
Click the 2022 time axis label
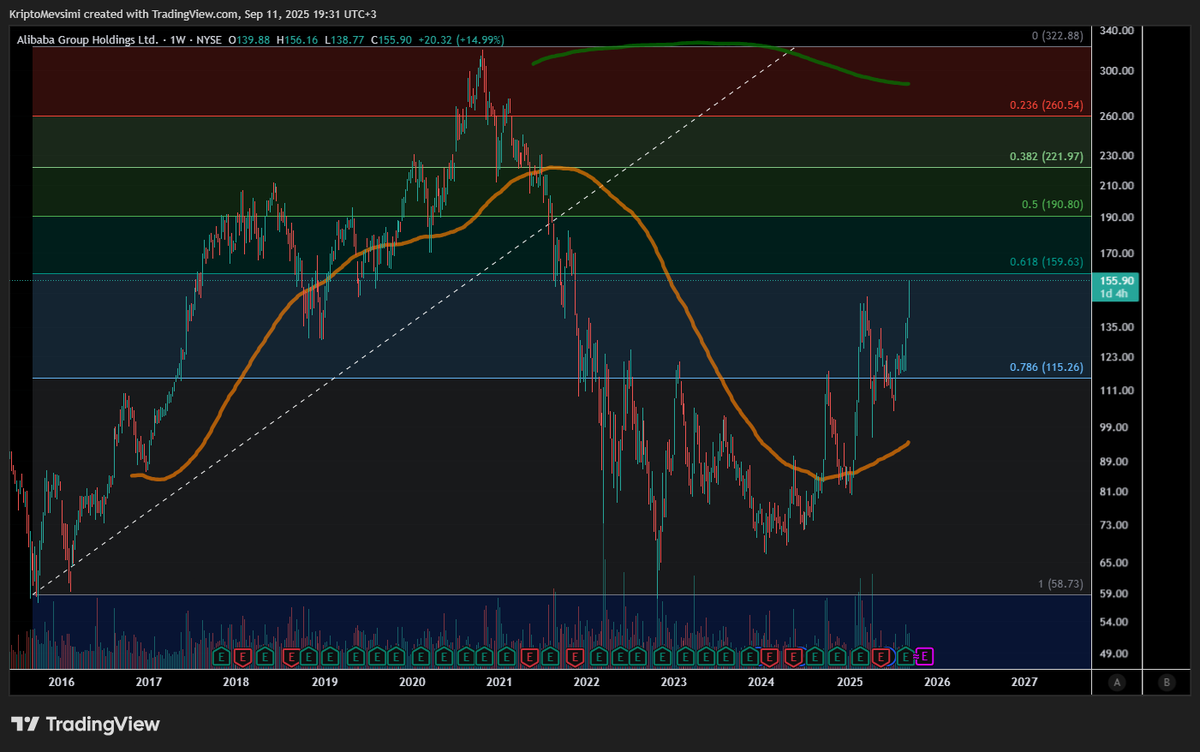586,682
